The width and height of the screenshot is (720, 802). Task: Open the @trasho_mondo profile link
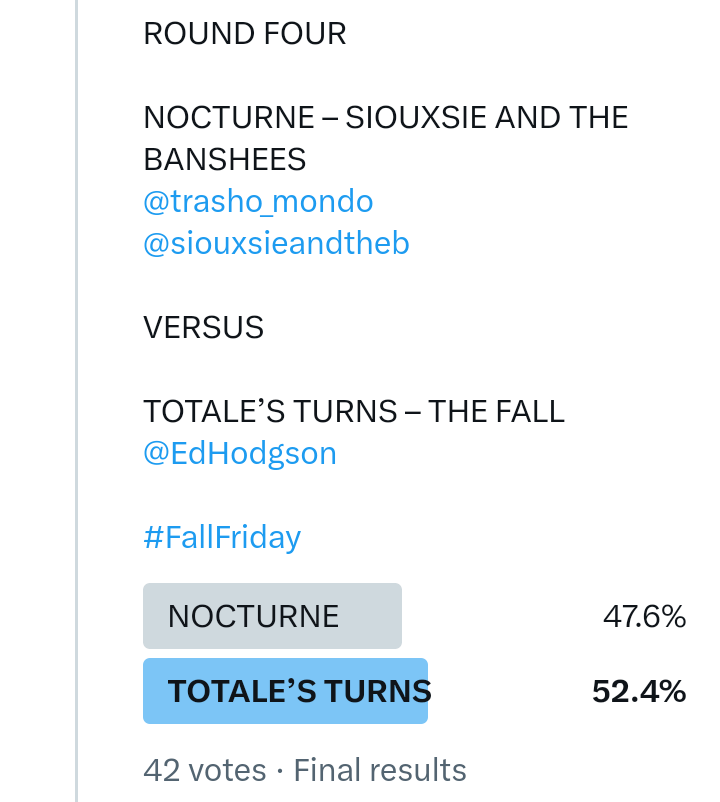(x=258, y=202)
